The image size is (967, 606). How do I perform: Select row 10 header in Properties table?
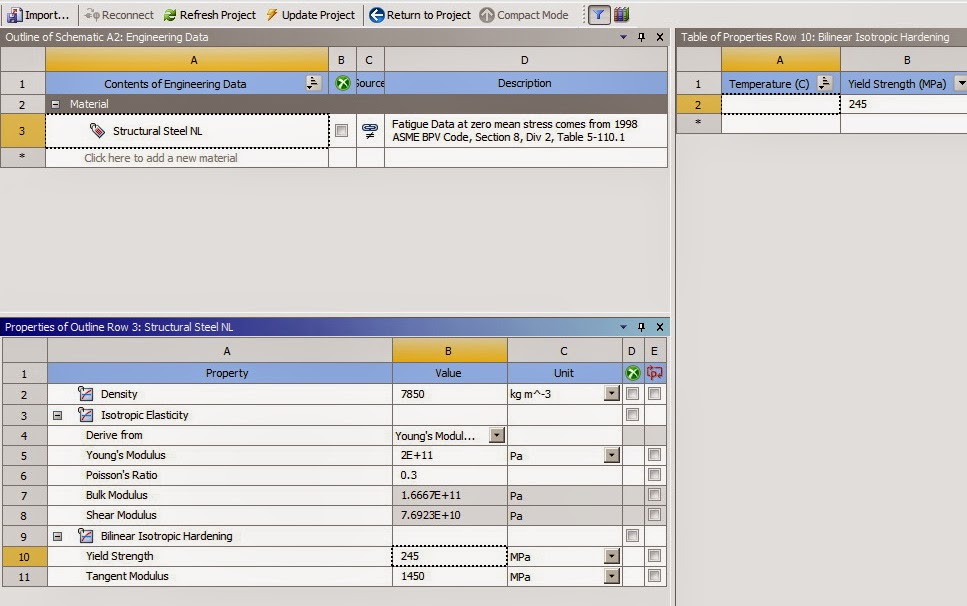click(24, 557)
